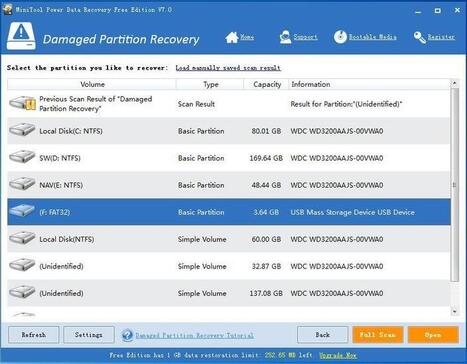Open the Bootable Media link

pyautogui.click(x=373, y=37)
